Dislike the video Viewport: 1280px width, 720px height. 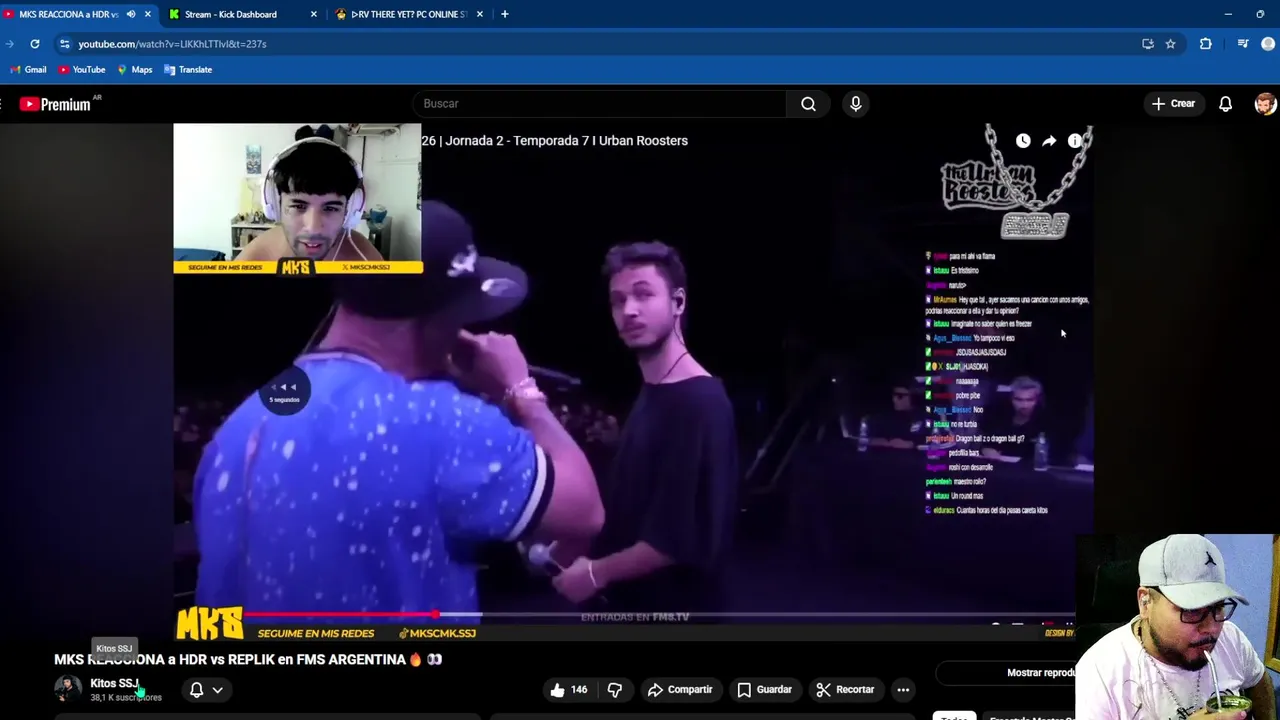coord(615,690)
